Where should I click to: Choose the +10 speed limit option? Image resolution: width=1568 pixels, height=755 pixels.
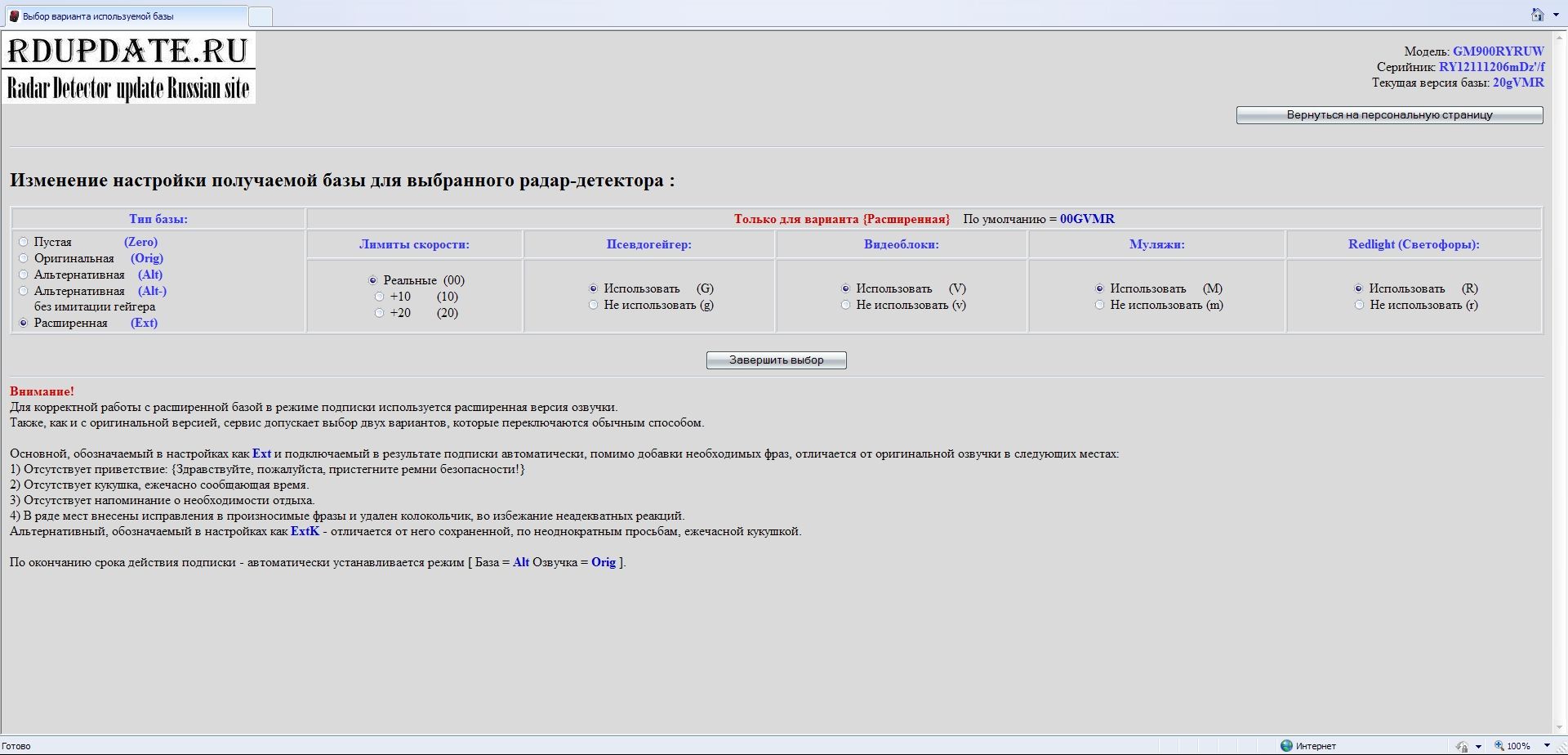tap(379, 297)
